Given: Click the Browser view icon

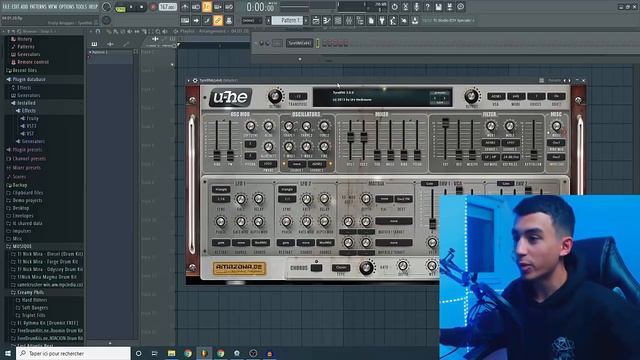Looking at the screenshot, I should tap(360, 20).
